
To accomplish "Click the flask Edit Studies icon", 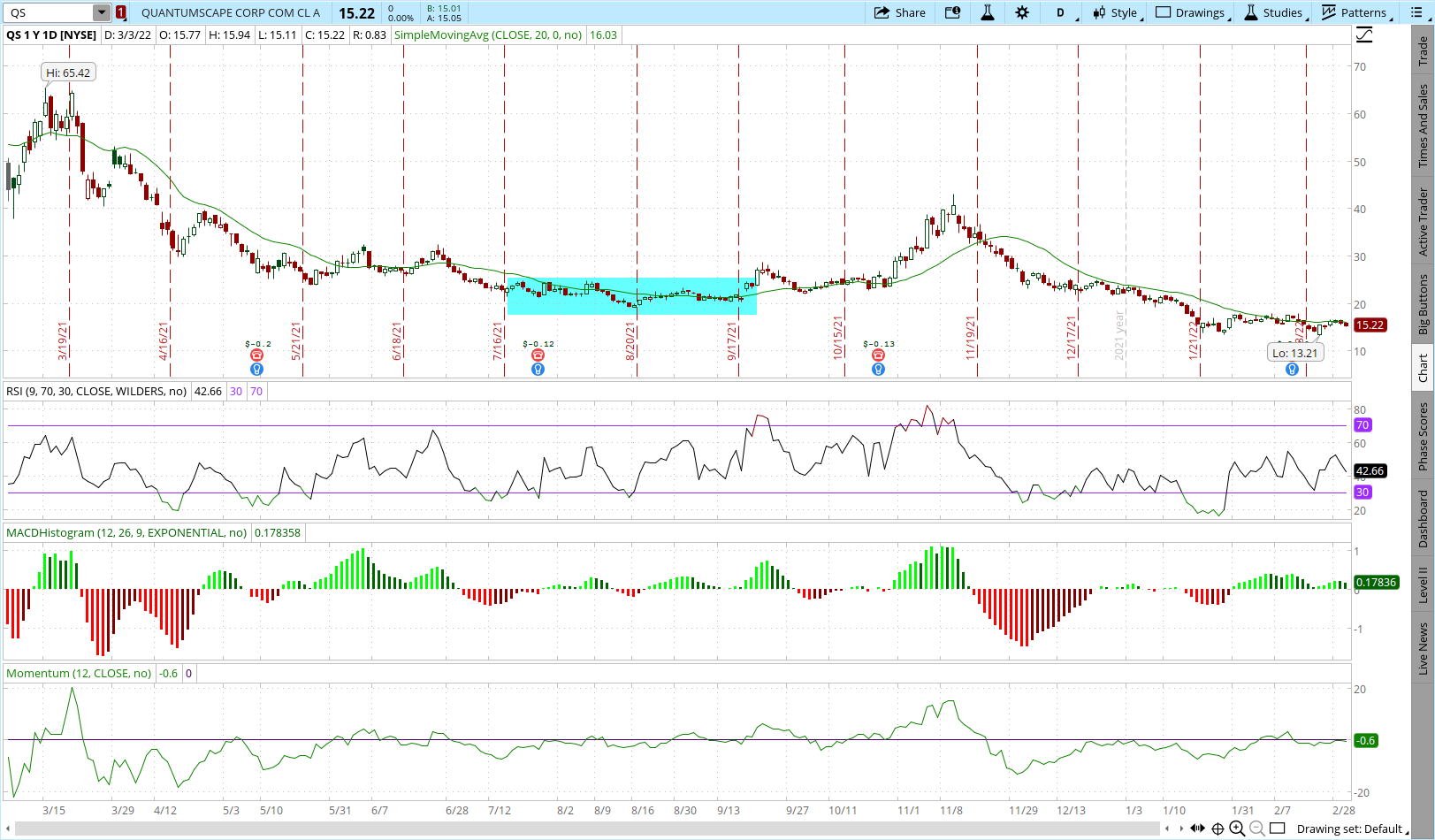I will click(x=988, y=12).
